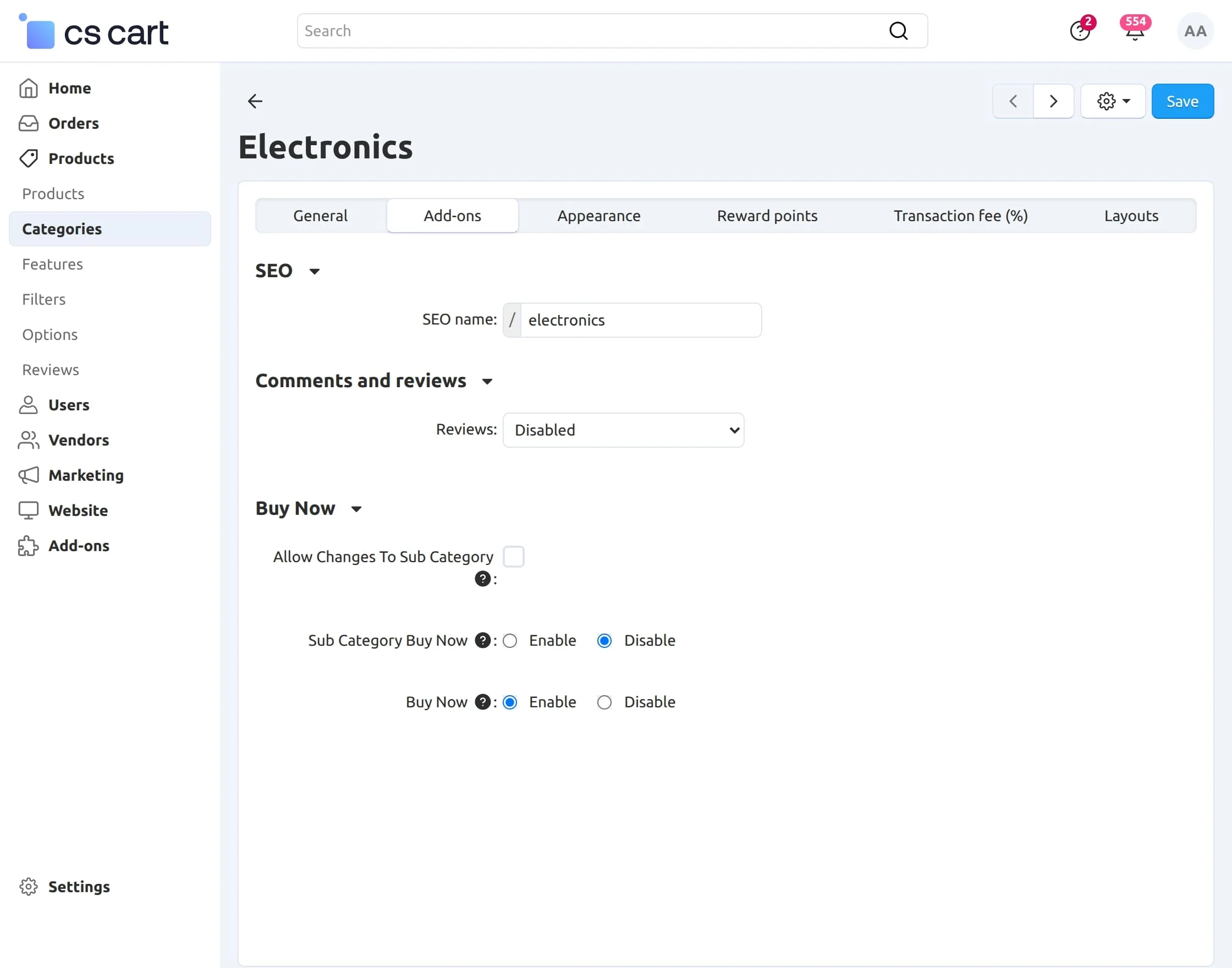Go to the previous category arrow

point(1013,101)
